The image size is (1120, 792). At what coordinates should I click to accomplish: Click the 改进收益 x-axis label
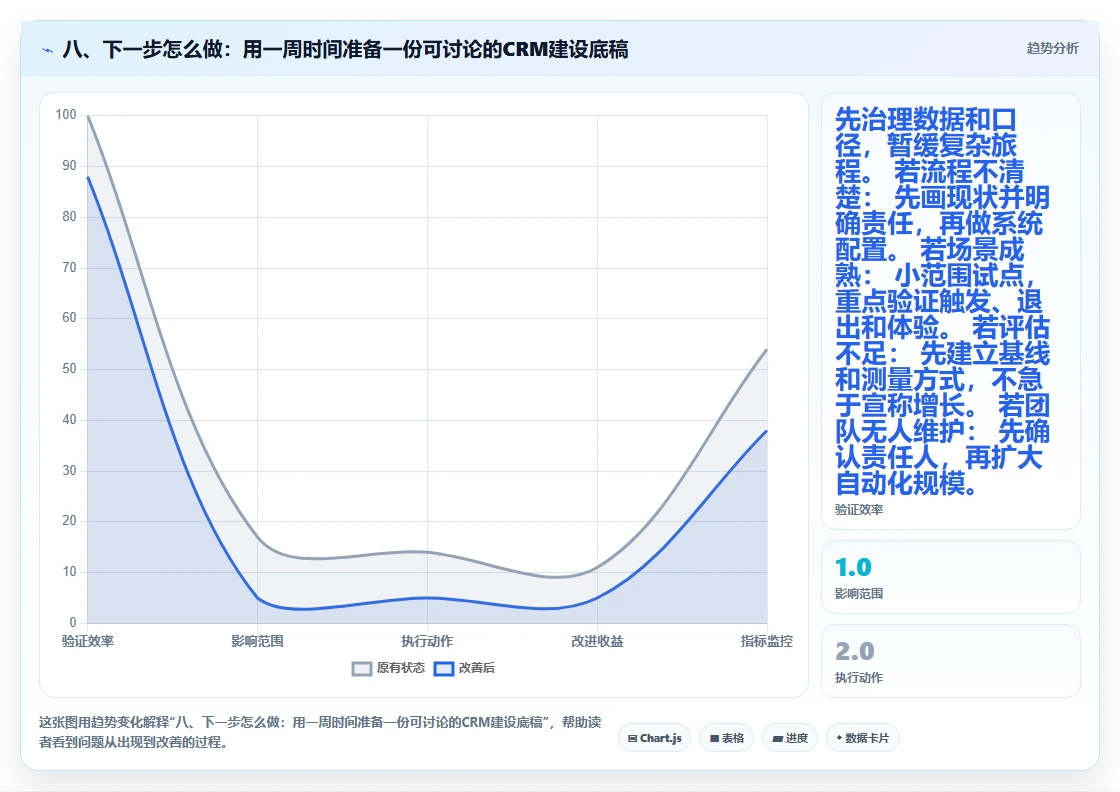[597, 641]
